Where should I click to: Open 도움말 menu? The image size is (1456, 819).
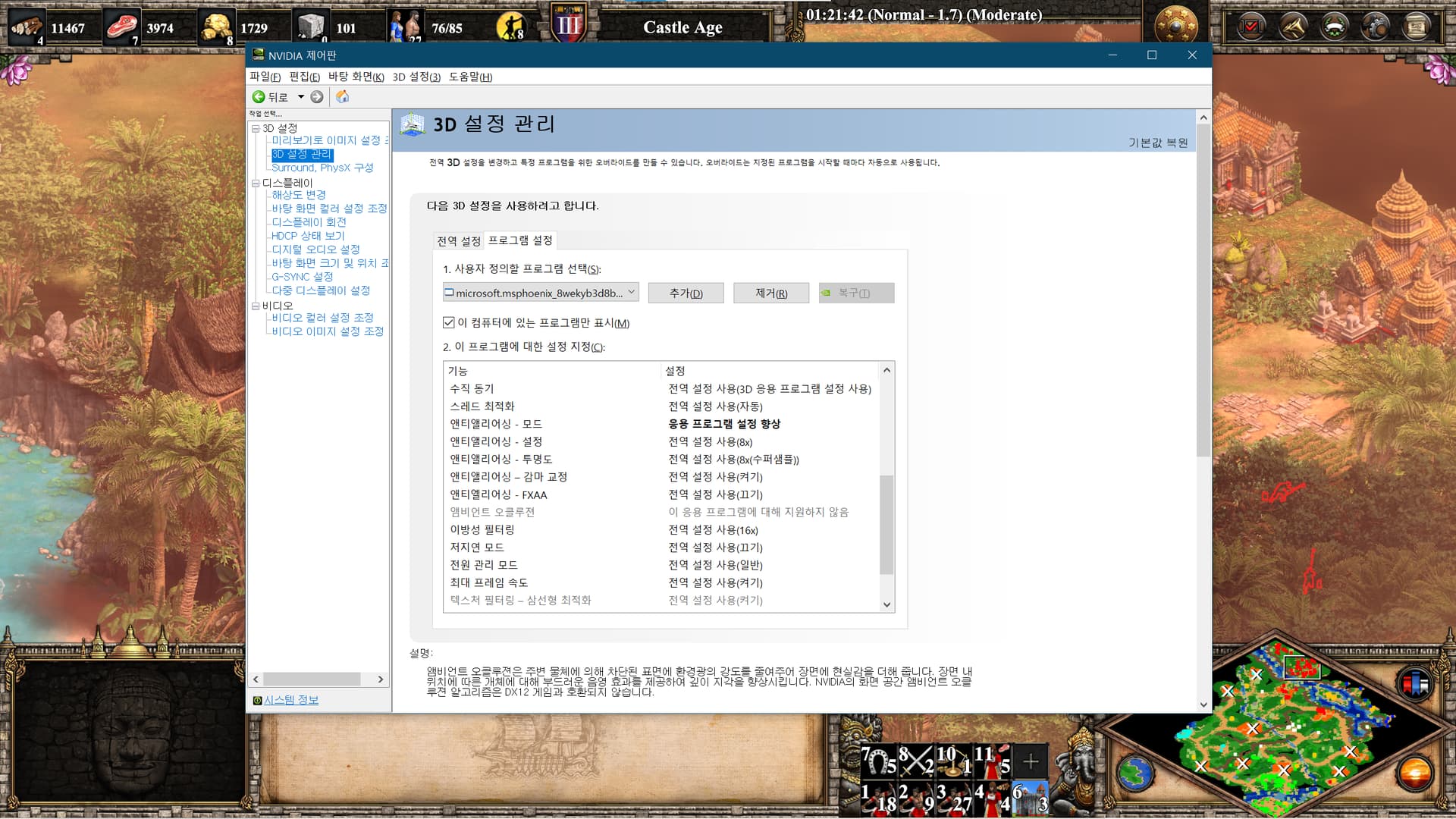(471, 77)
